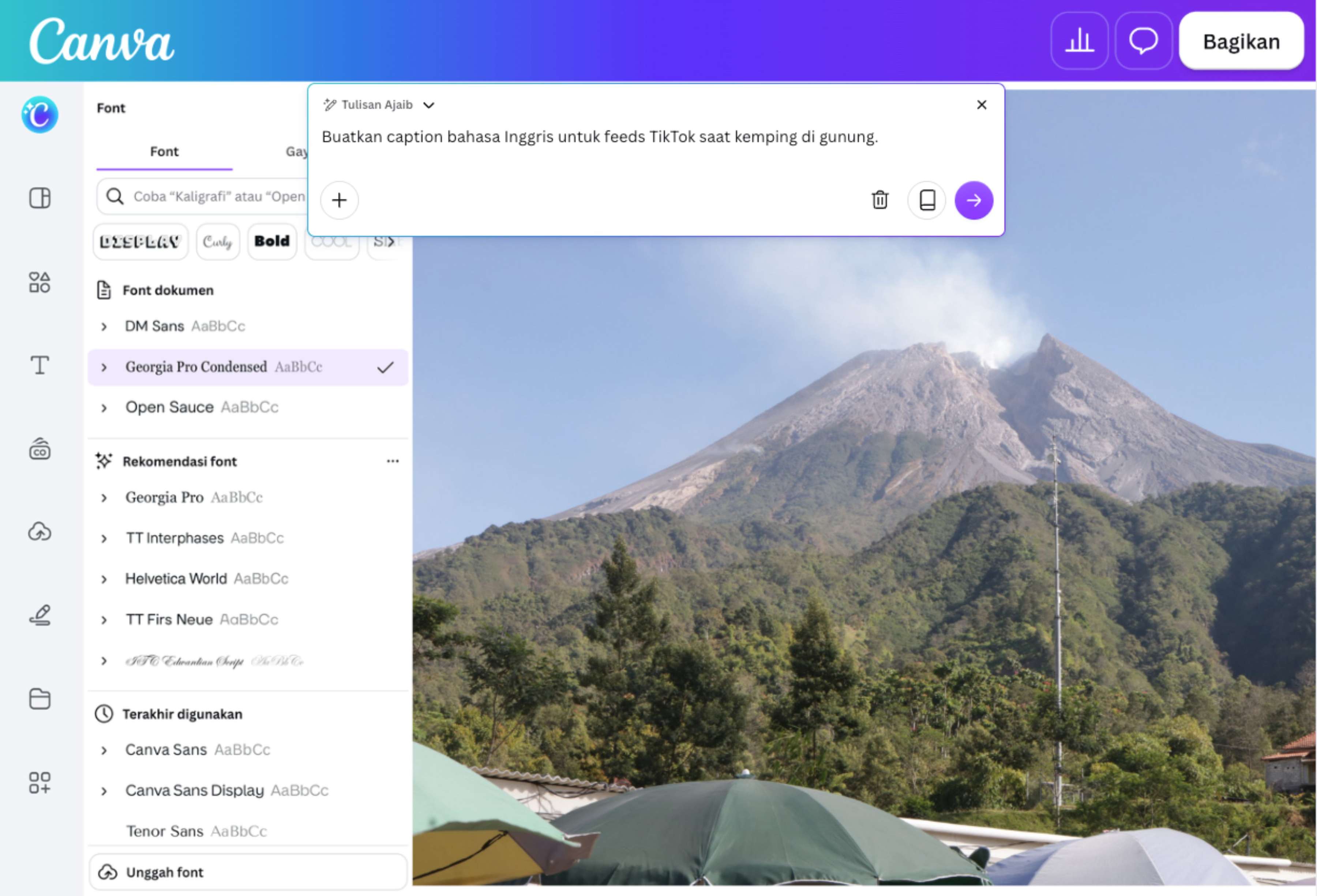This screenshot has height=896, width=1317.
Task: Click the brand voice document icon
Action: point(927,200)
